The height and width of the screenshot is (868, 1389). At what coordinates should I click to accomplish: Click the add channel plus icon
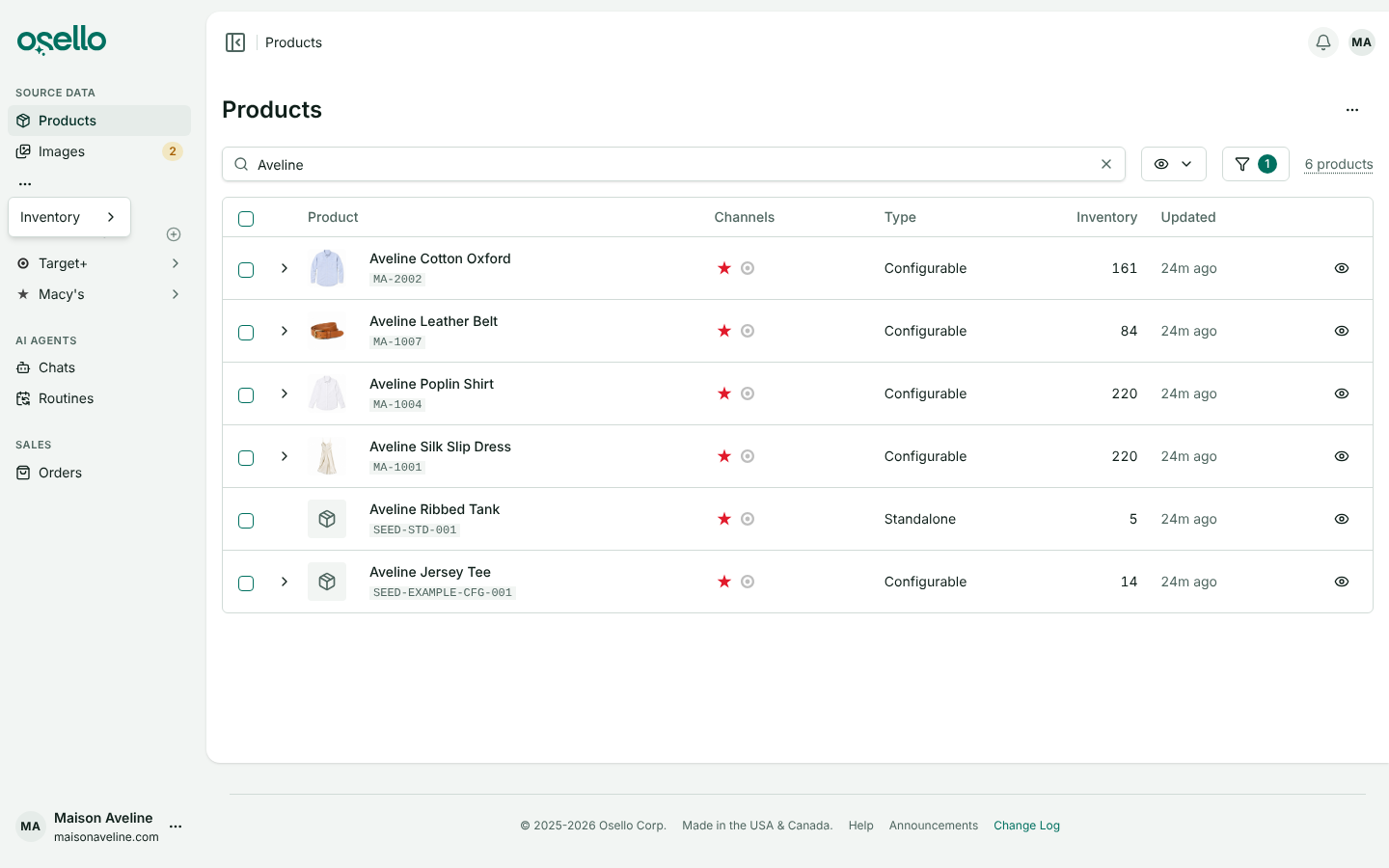[x=174, y=234]
